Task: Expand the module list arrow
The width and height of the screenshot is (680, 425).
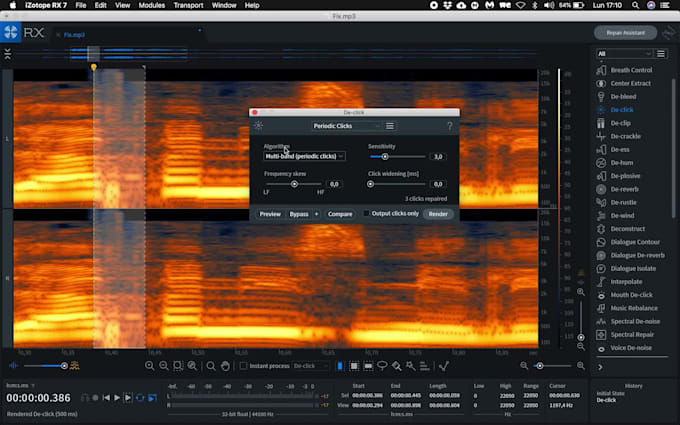Action: [x=600, y=367]
